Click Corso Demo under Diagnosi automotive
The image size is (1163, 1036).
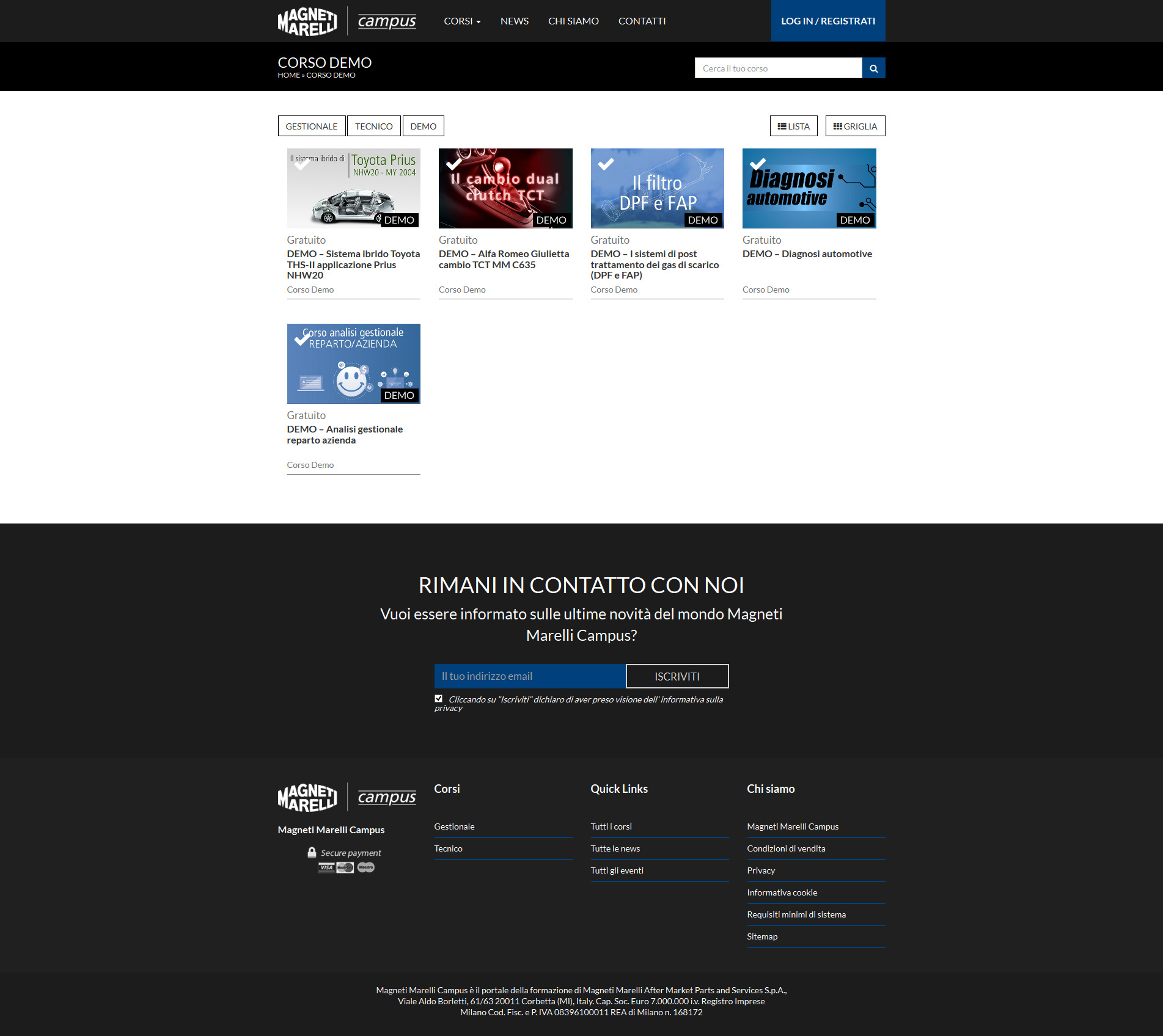click(766, 290)
